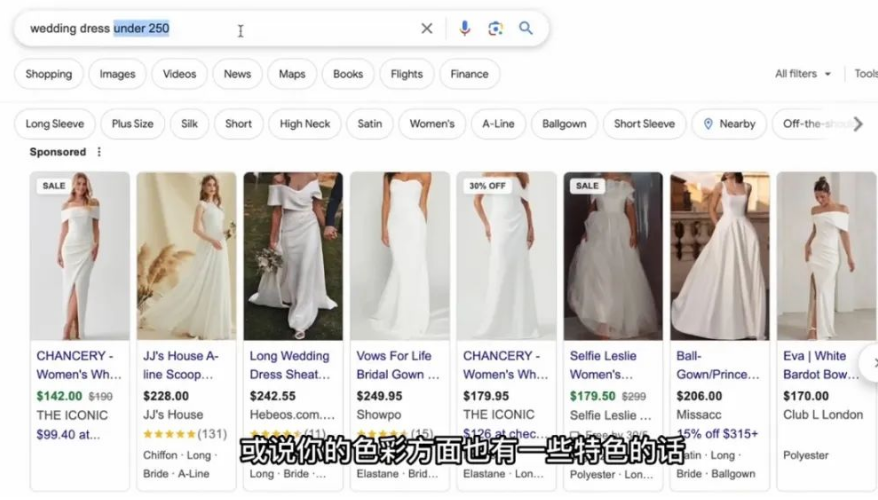Apply the Women's filter chip
878x500 pixels.
coord(432,124)
